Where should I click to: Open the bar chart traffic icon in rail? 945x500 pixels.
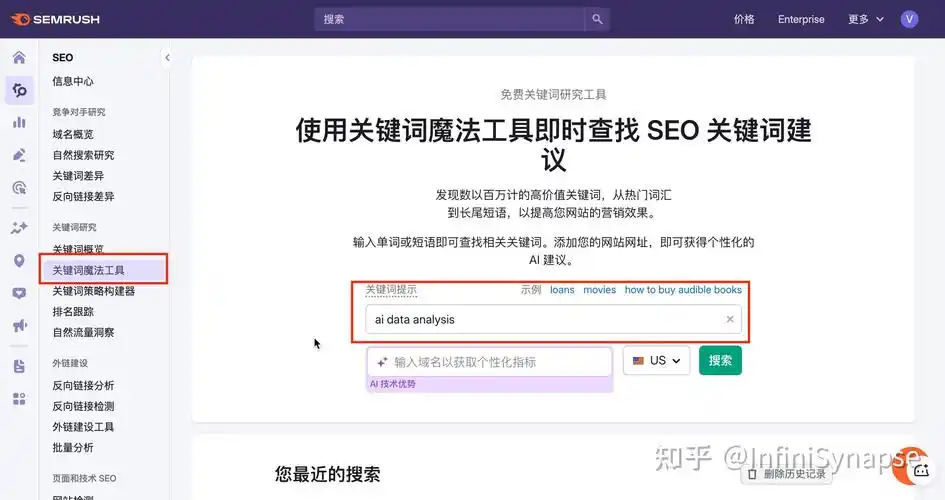tap(19, 123)
